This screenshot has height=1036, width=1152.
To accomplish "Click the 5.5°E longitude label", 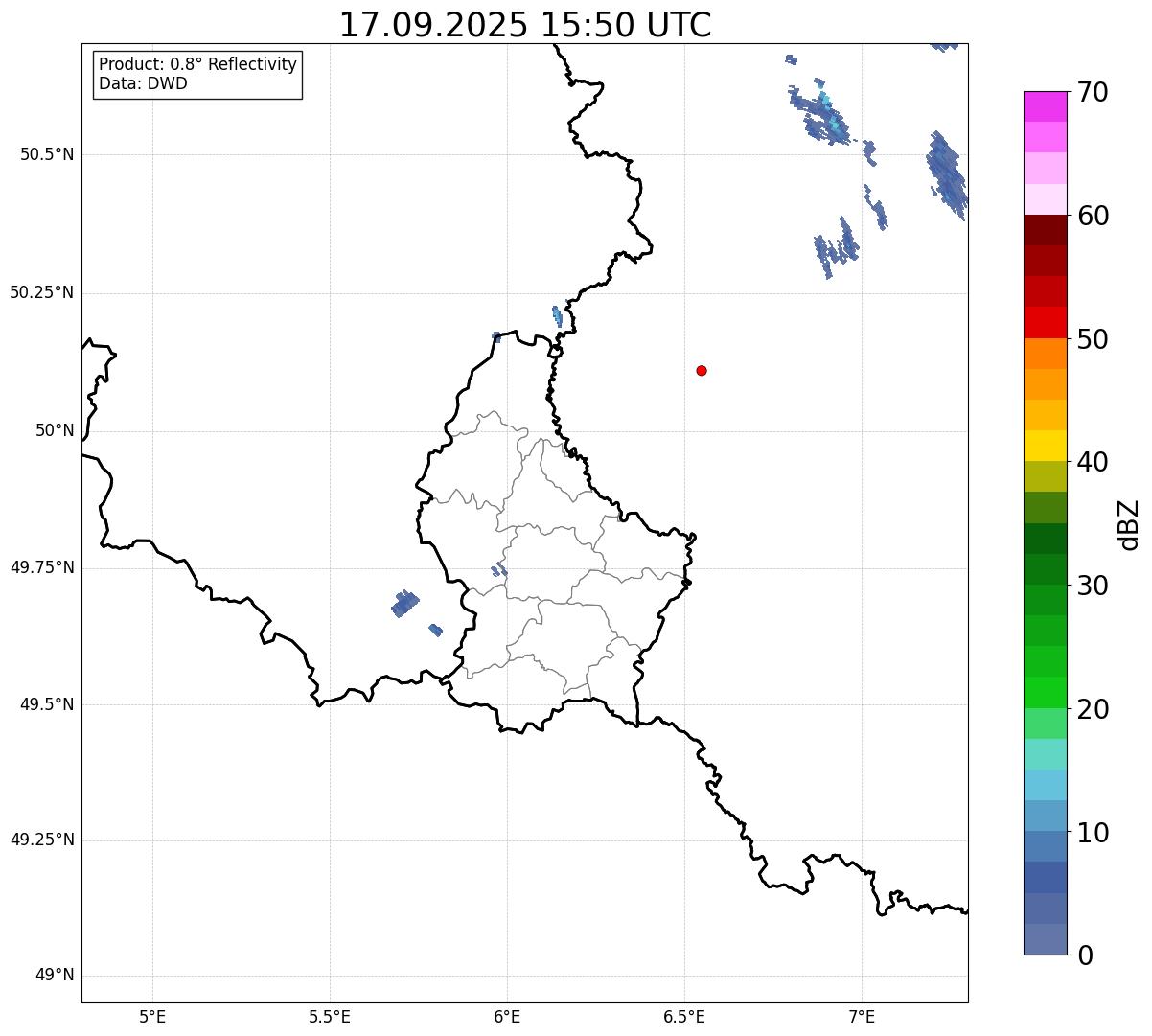I will [330, 1016].
